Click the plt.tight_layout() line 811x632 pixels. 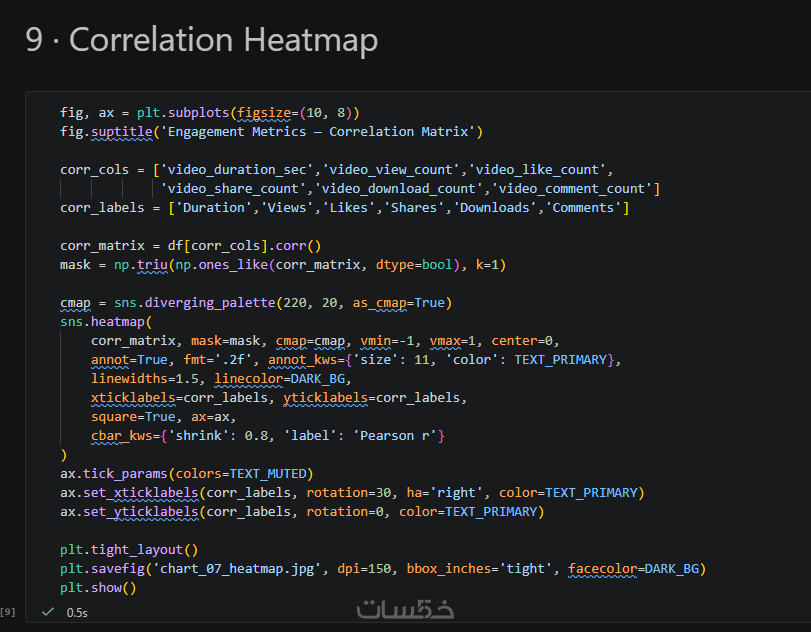click(x=129, y=550)
